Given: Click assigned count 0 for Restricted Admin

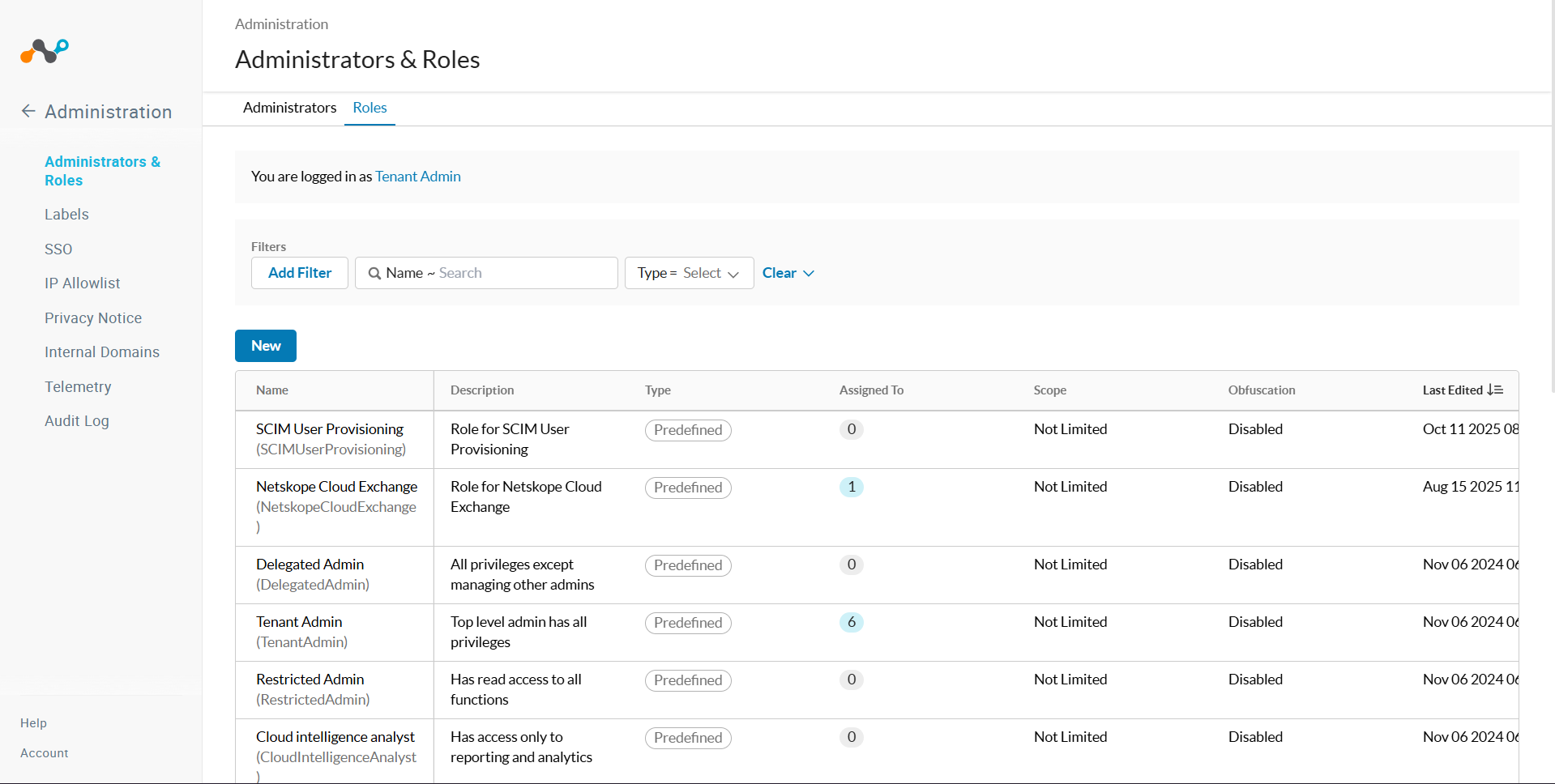Looking at the screenshot, I should pyautogui.click(x=852, y=680).
